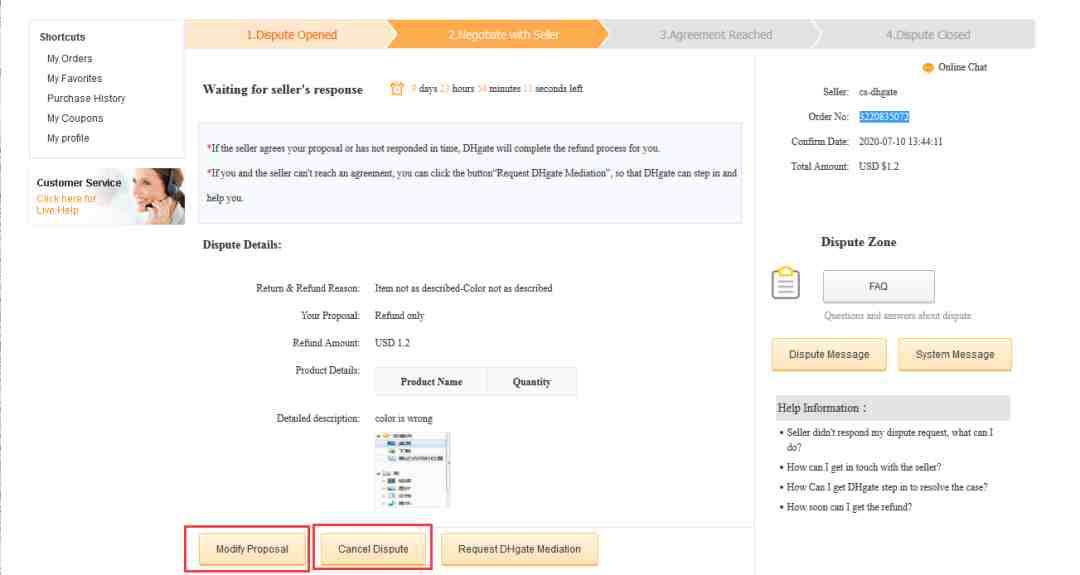The width and height of the screenshot is (1080, 575).
Task: Go to My Orders shortcut
Action: [70, 59]
